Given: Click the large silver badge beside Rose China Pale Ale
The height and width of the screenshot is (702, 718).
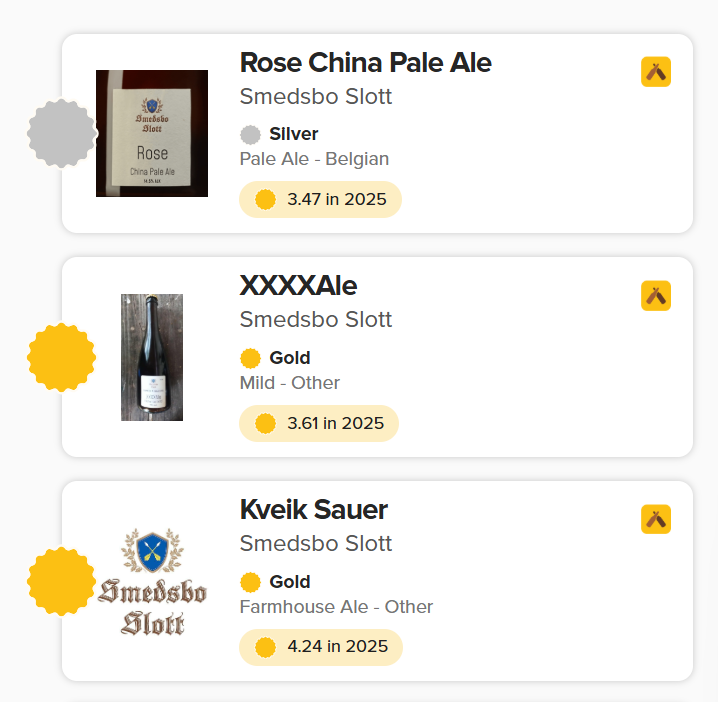Looking at the screenshot, I should [61, 133].
